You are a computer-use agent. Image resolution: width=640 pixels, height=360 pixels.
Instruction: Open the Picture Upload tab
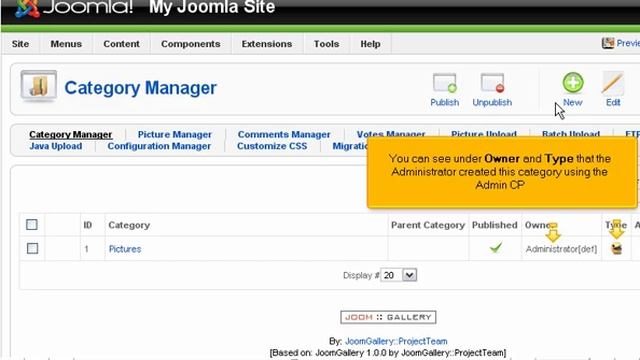484,133
